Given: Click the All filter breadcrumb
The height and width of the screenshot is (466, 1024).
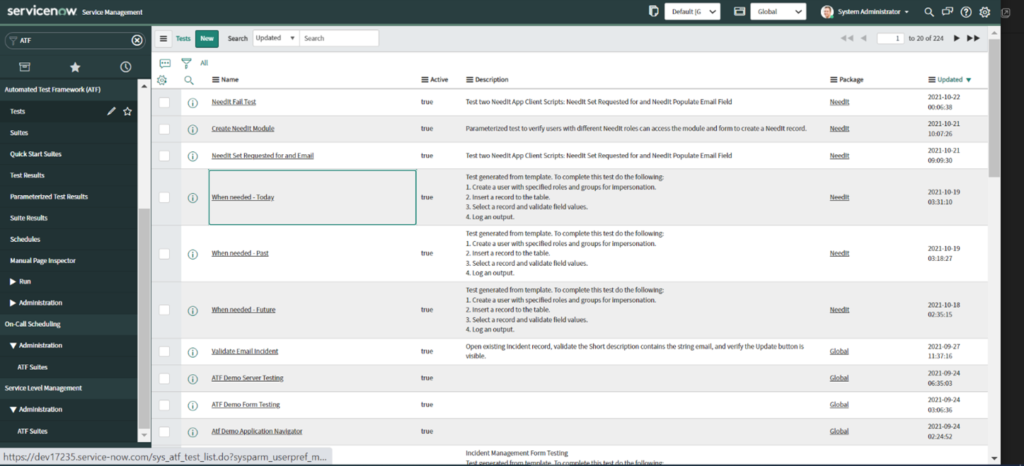Looking at the screenshot, I should (x=204, y=63).
